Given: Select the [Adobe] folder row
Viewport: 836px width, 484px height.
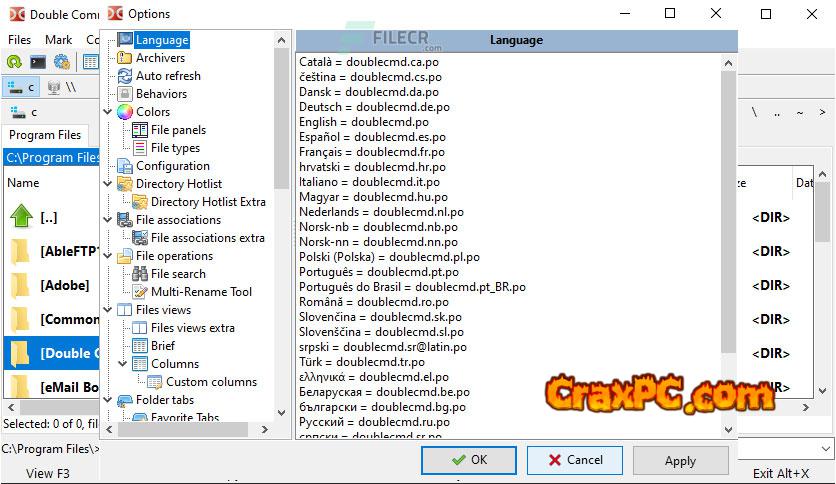Looking at the screenshot, I should (x=51, y=285).
